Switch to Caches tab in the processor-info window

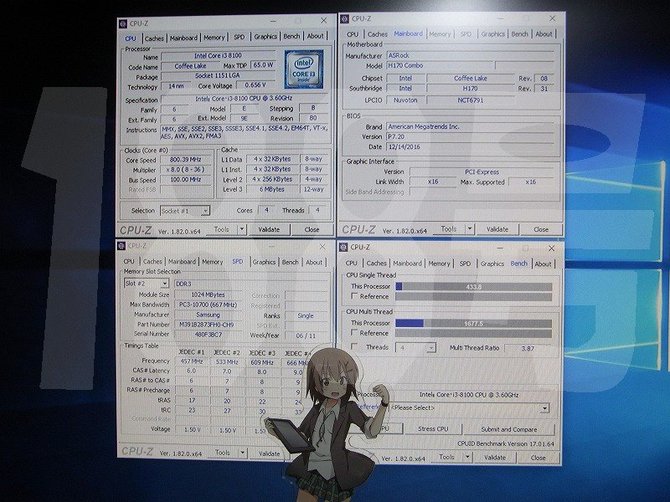(x=154, y=38)
